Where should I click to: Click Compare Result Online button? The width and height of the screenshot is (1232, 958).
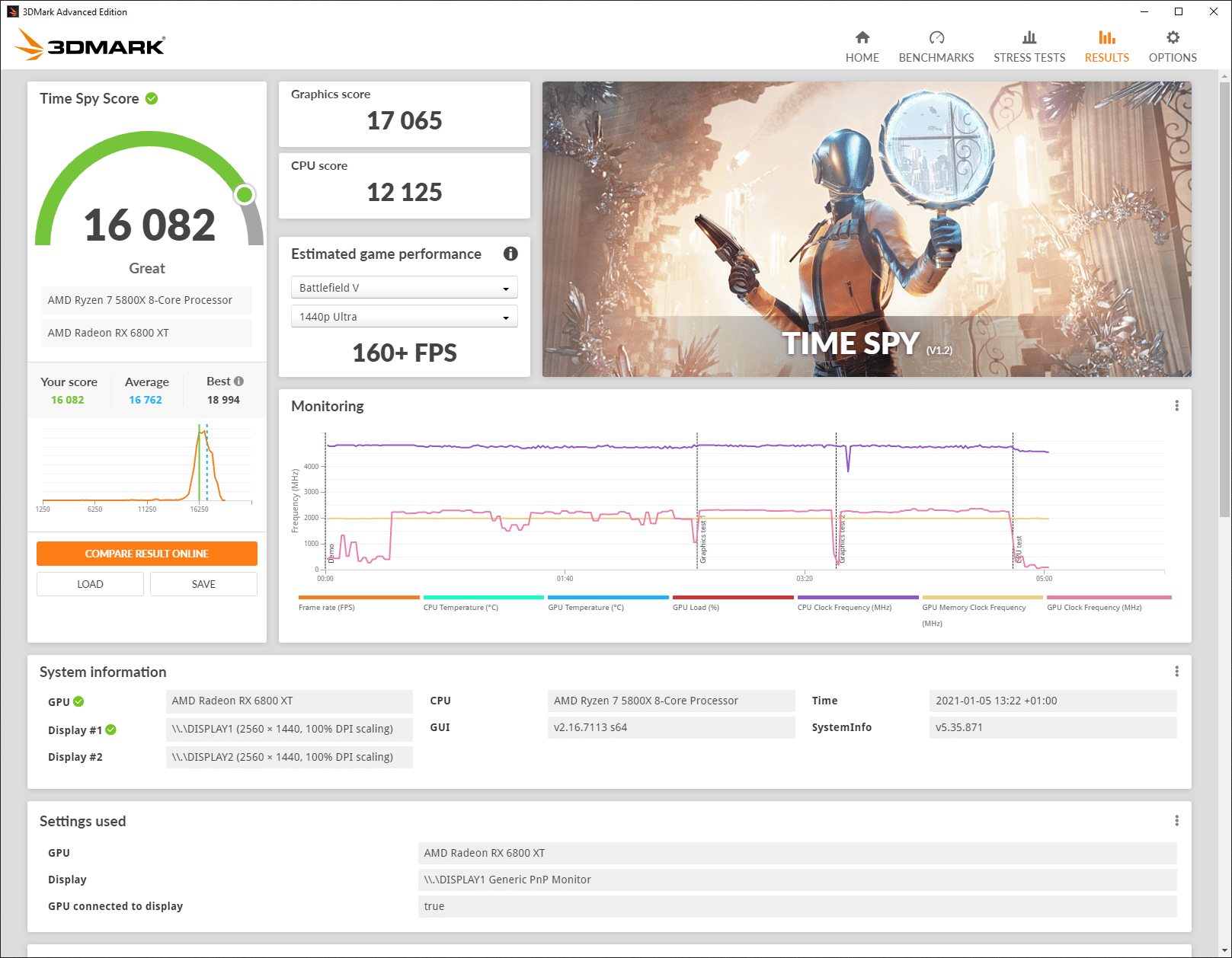[147, 554]
